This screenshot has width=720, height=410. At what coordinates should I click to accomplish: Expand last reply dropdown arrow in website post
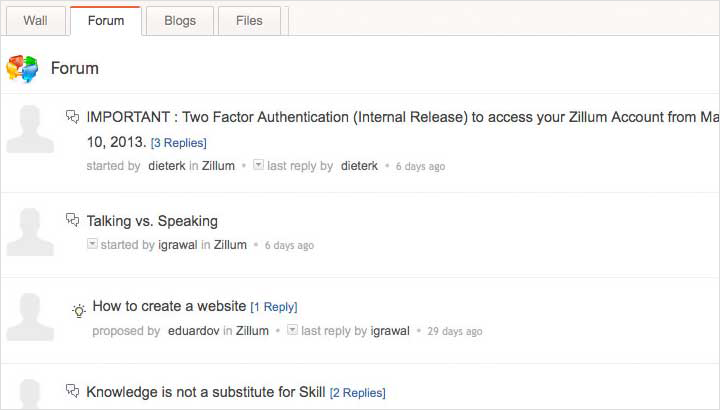coord(292,330)
